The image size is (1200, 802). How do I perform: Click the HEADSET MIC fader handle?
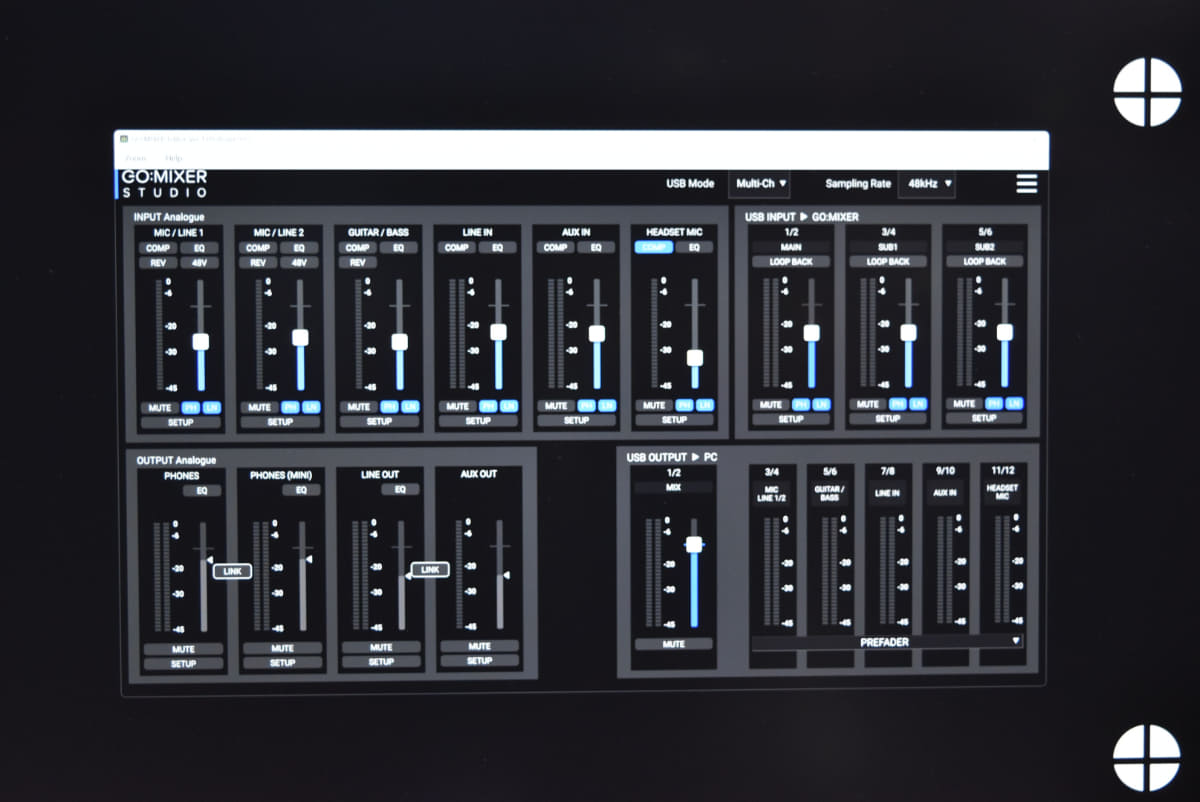(695, 358)
